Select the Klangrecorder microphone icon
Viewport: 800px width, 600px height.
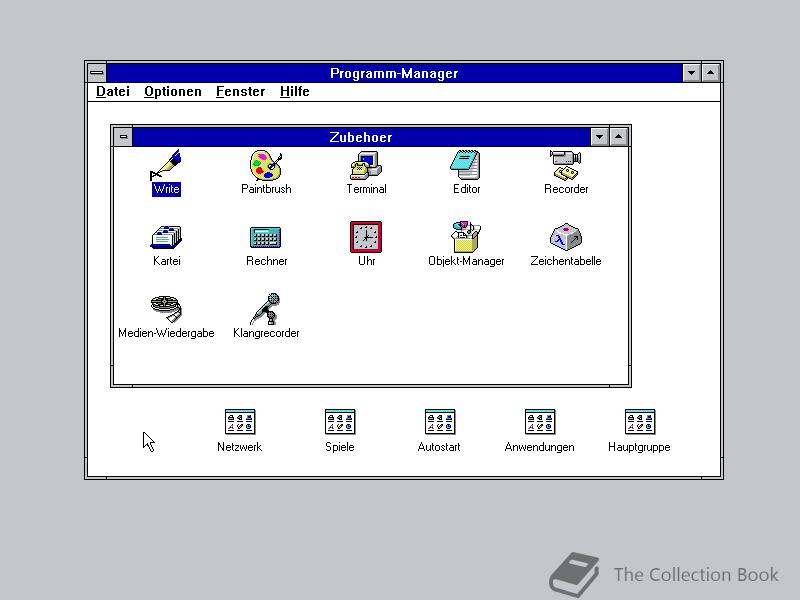point(266,309)
